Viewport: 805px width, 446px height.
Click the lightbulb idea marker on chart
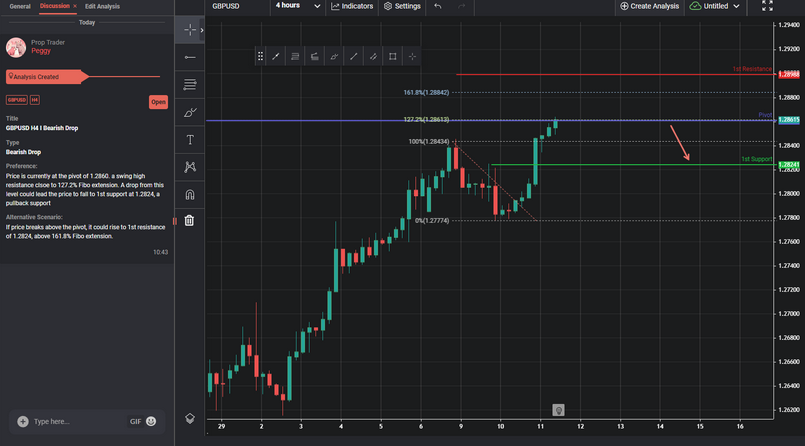click(558, 410)
